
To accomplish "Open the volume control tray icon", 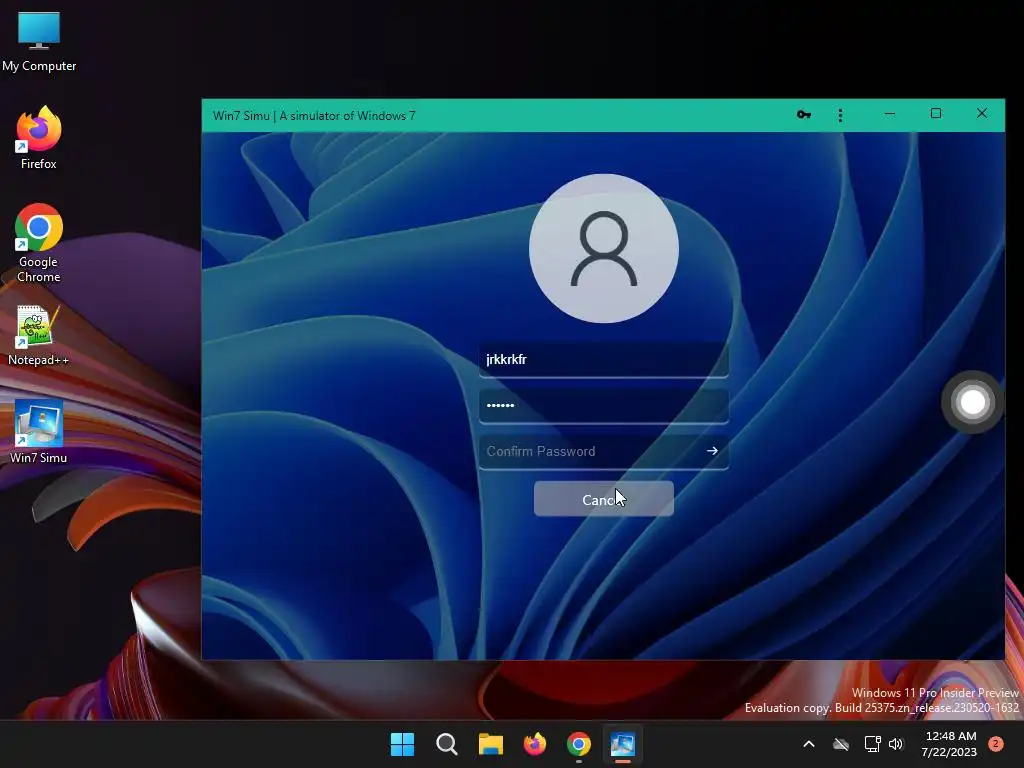I will 896,744.
